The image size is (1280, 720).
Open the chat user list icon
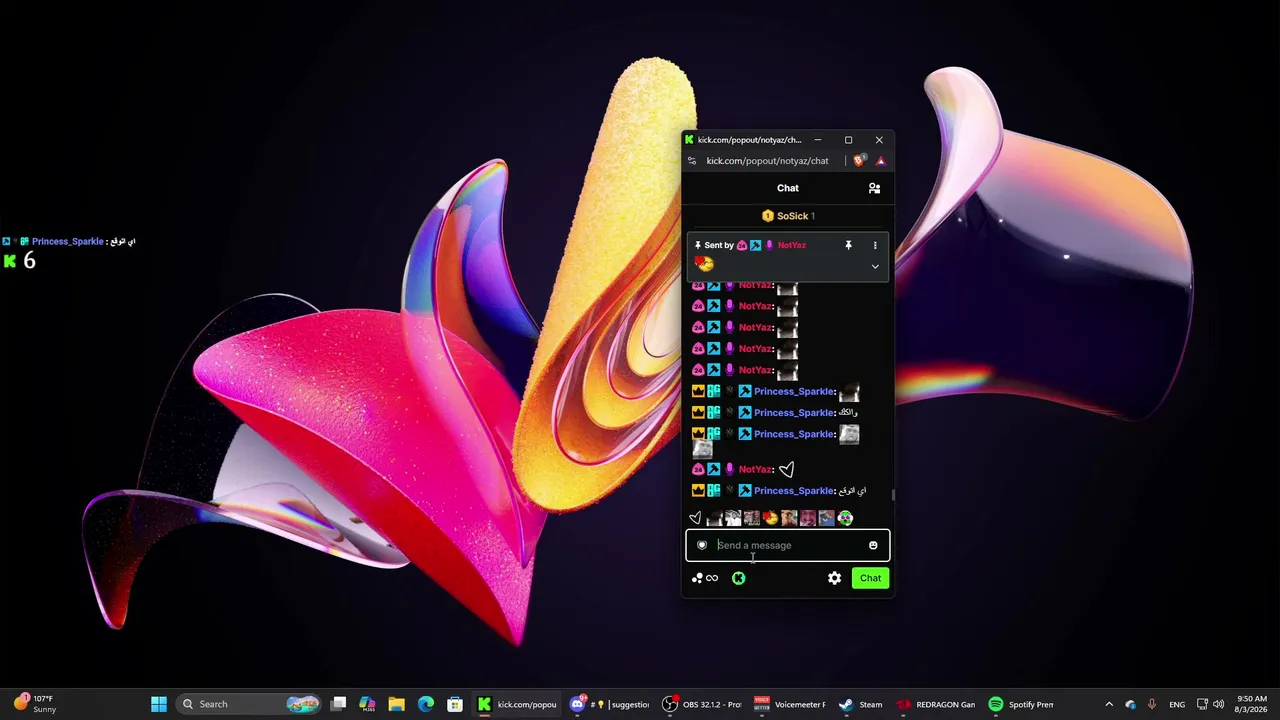[874, 188]
